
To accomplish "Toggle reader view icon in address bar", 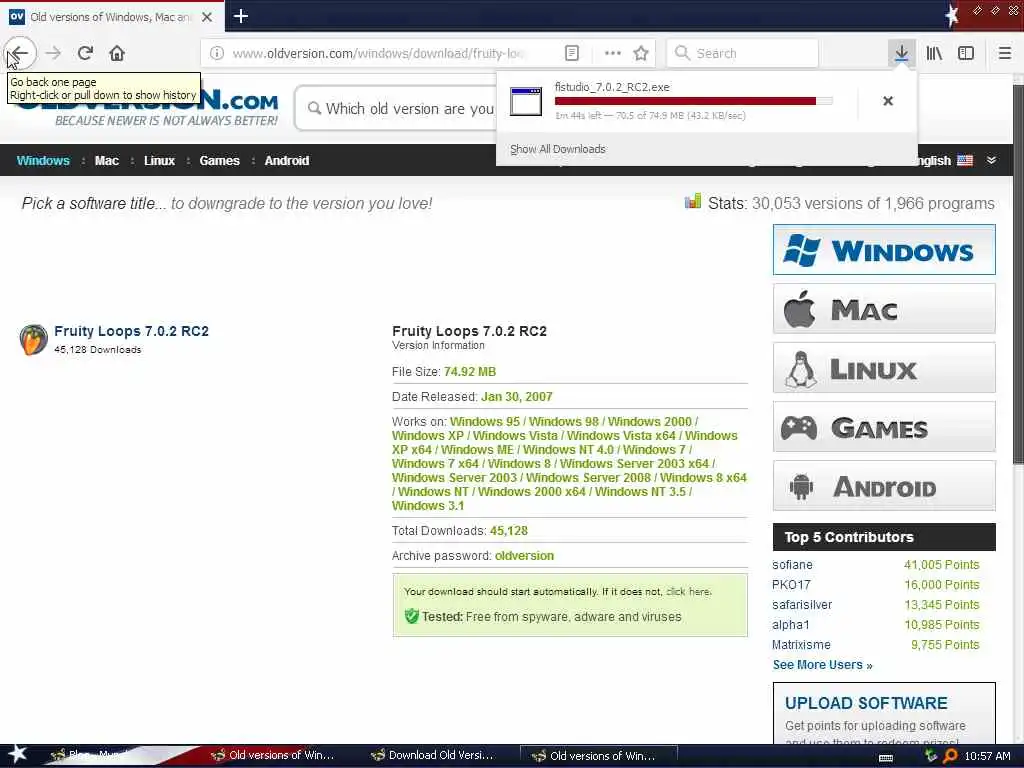I will pos(571,53).
